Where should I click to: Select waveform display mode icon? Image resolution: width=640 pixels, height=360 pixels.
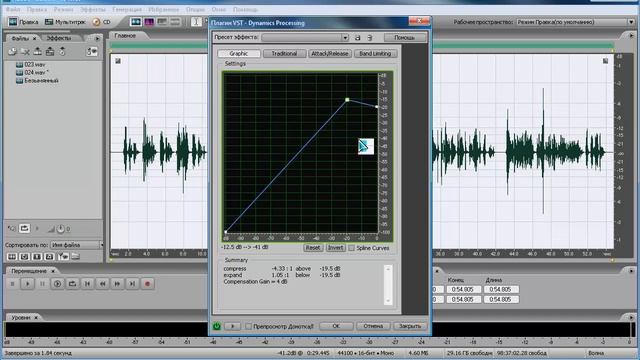[136, 22]
